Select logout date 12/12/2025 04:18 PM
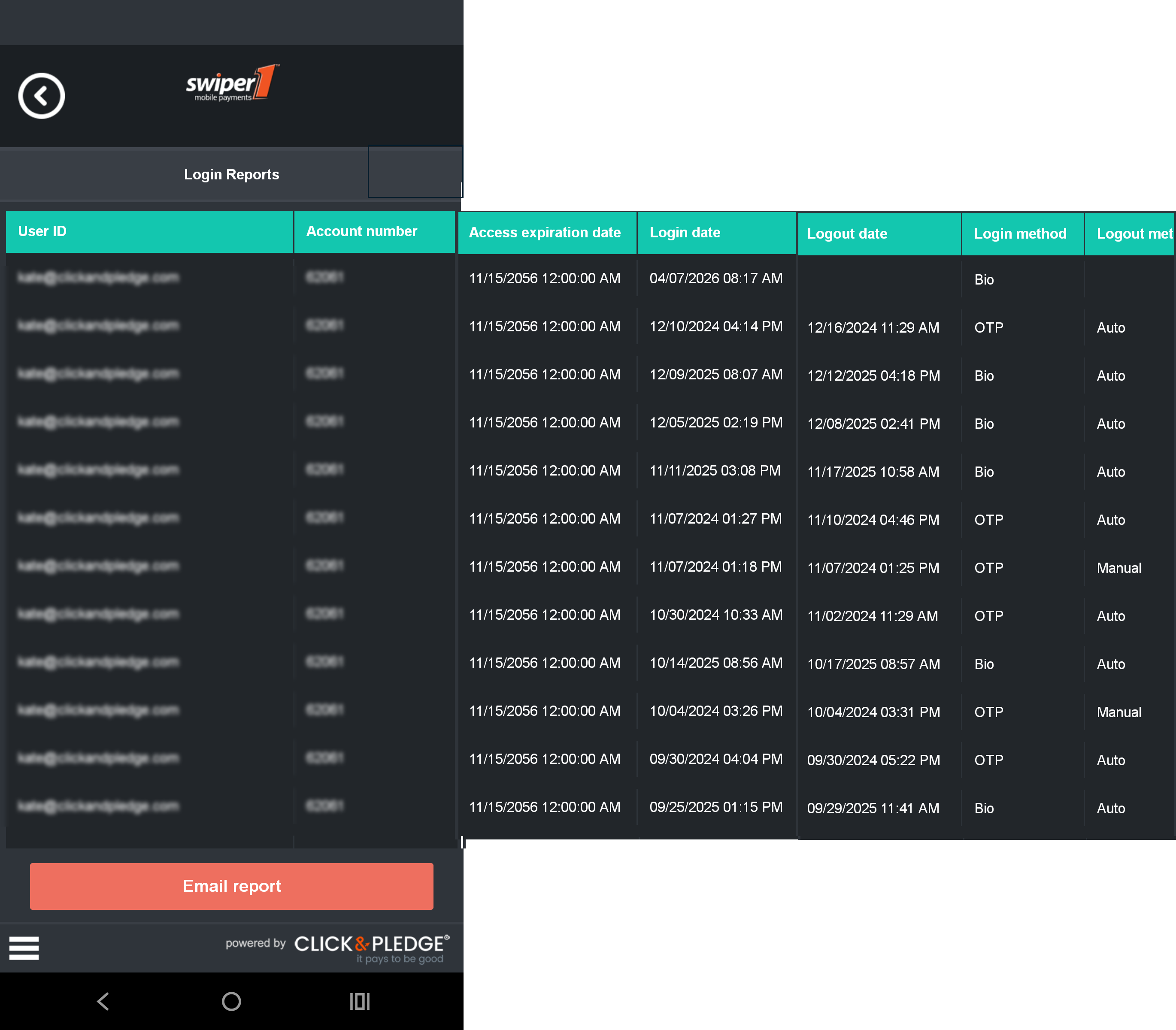1176x1030 pixels. tap(874, 376)
